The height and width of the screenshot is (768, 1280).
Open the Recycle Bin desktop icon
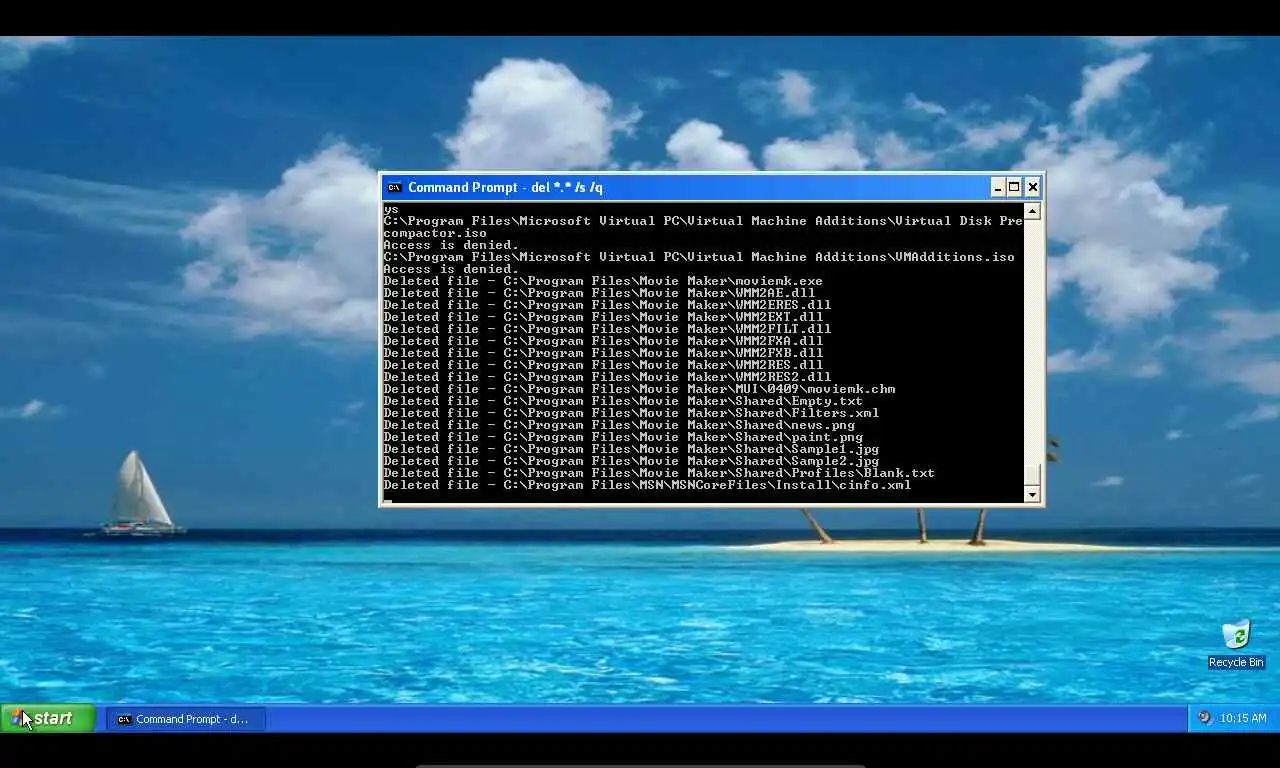[x=1236, y=644]
